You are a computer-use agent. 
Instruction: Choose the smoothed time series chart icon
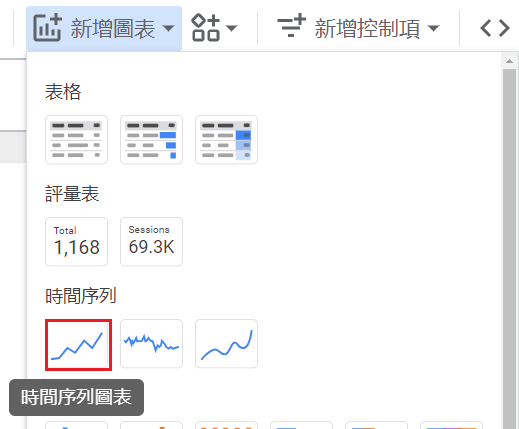(x=226, y=344)
